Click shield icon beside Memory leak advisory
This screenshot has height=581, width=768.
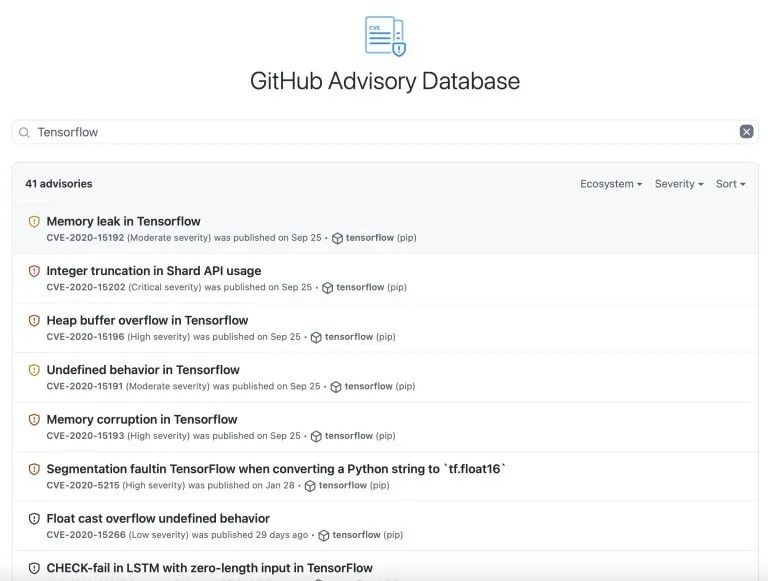tap(34, 222)
